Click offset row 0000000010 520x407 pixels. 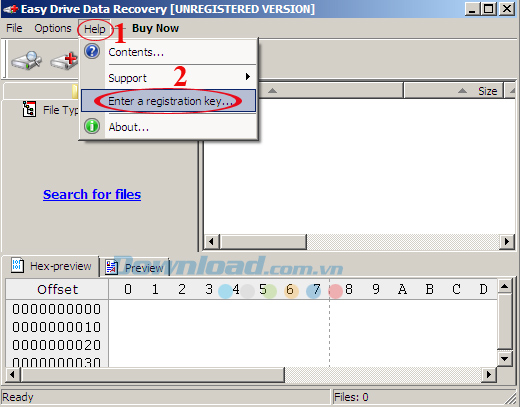tap(57, 327)
